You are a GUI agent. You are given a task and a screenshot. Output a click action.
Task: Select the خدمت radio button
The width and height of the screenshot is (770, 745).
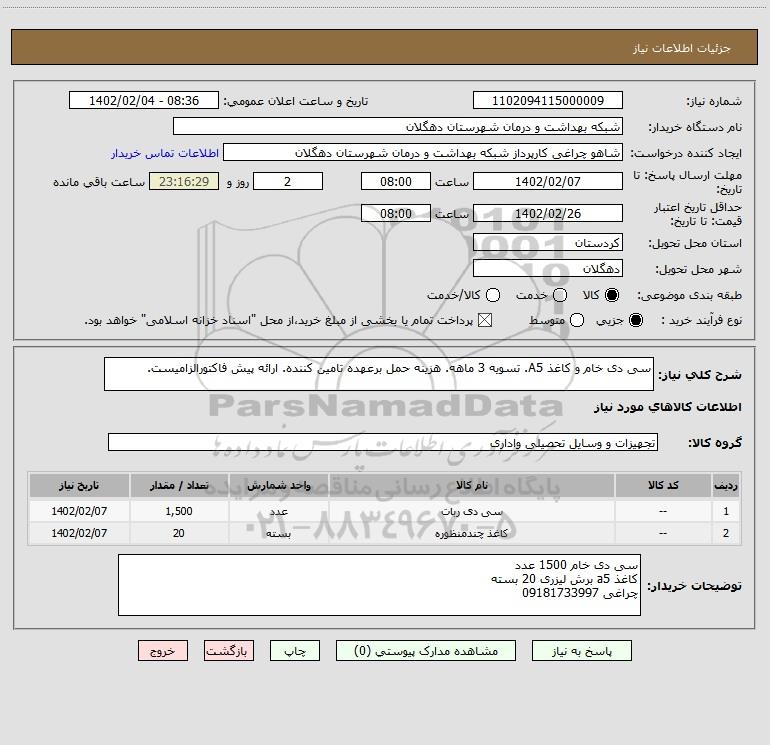tap(560, 295)
